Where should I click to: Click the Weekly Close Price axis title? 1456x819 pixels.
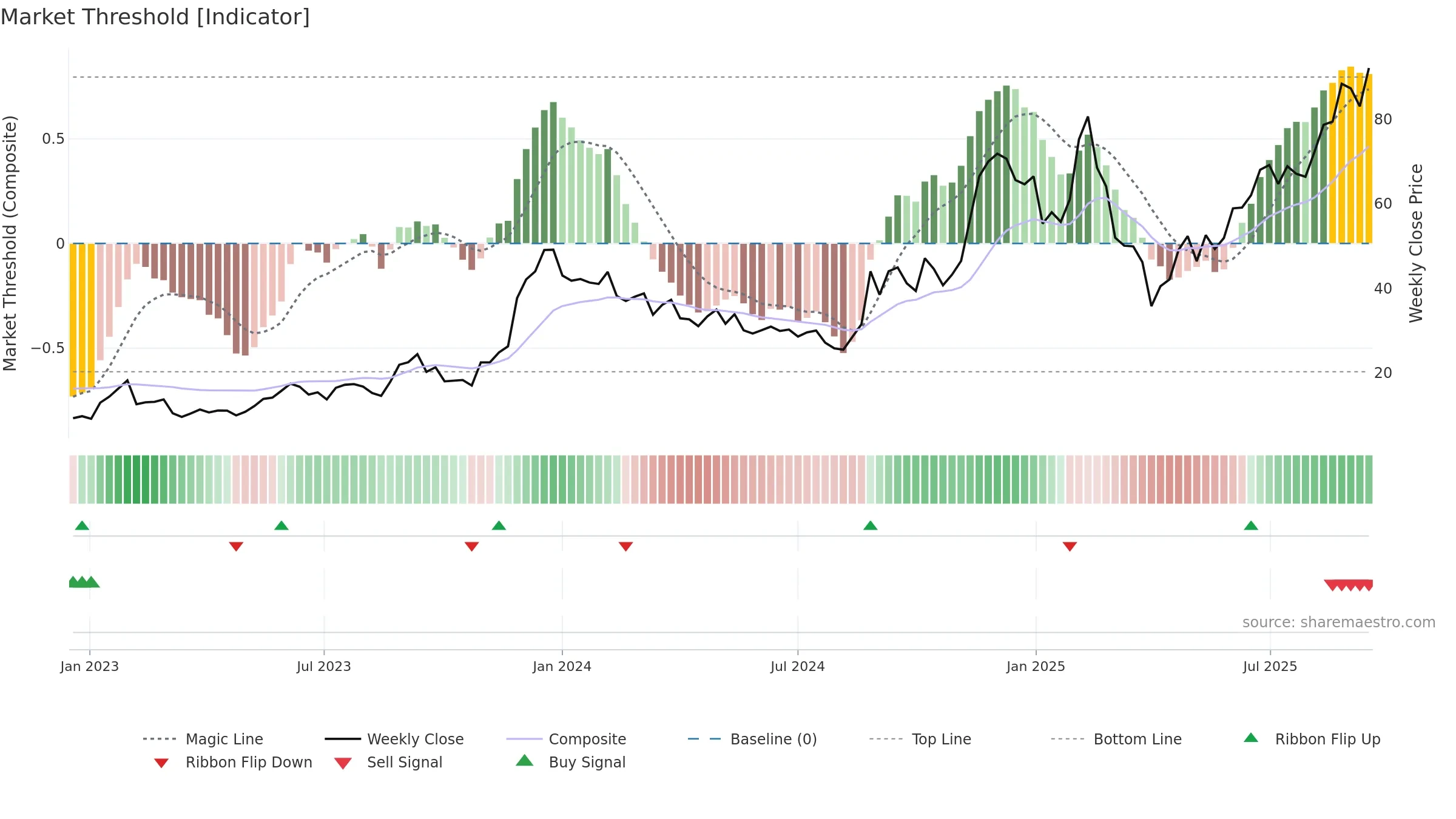tap(1416, 243)
